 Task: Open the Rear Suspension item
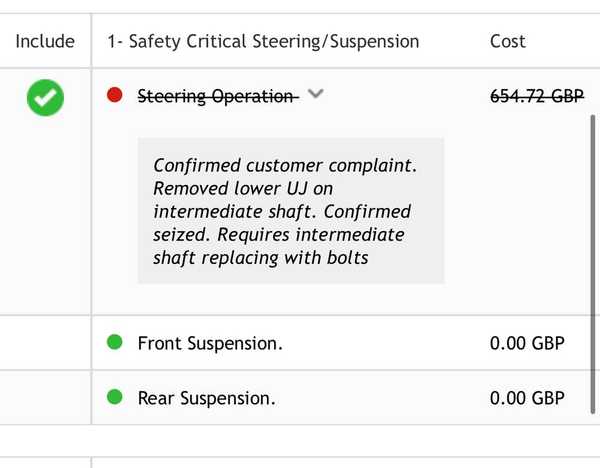[206, 398]
